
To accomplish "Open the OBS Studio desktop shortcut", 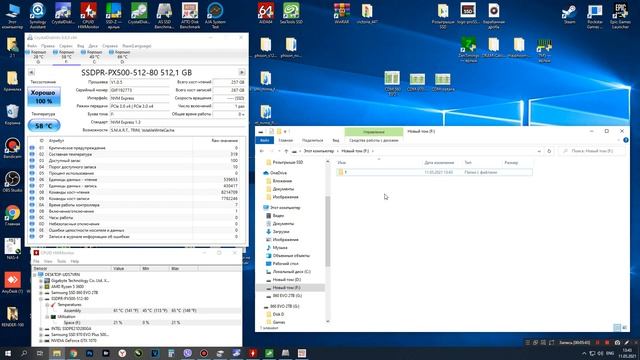I will click(12, 182).
